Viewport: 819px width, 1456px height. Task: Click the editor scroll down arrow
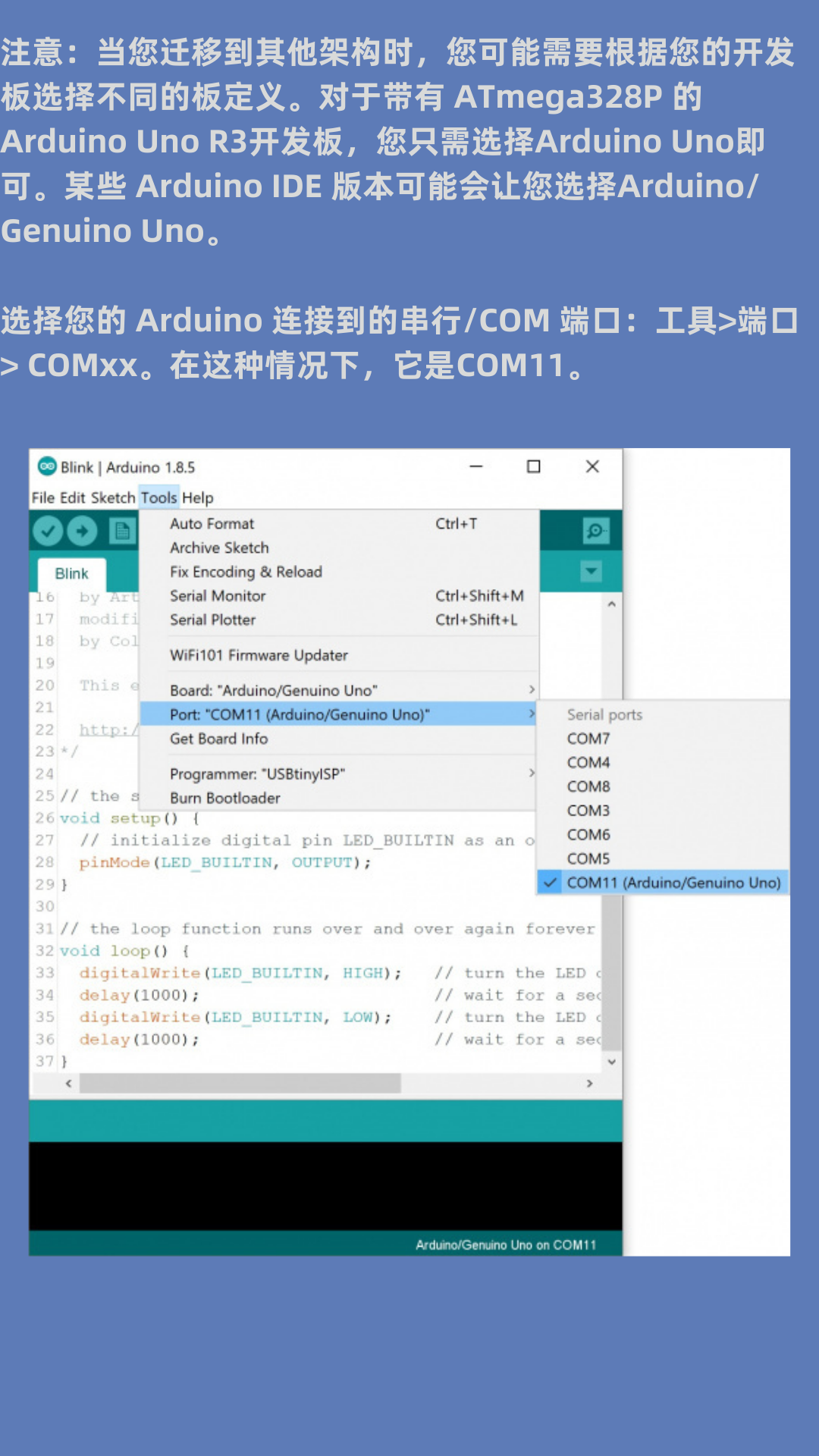(x=611, y=1062)
